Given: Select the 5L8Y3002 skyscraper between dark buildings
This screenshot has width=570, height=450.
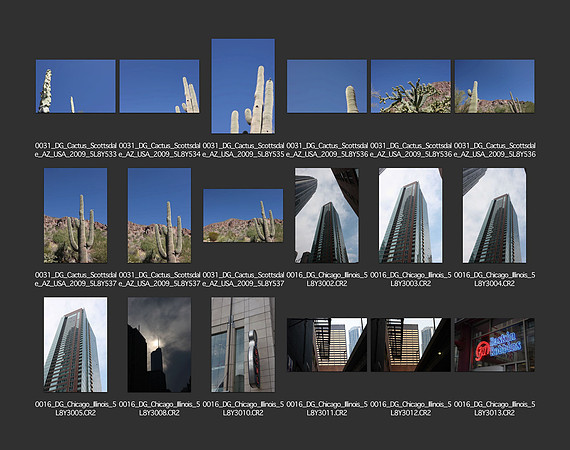Looking at the screenshot, I should [327, 216].
